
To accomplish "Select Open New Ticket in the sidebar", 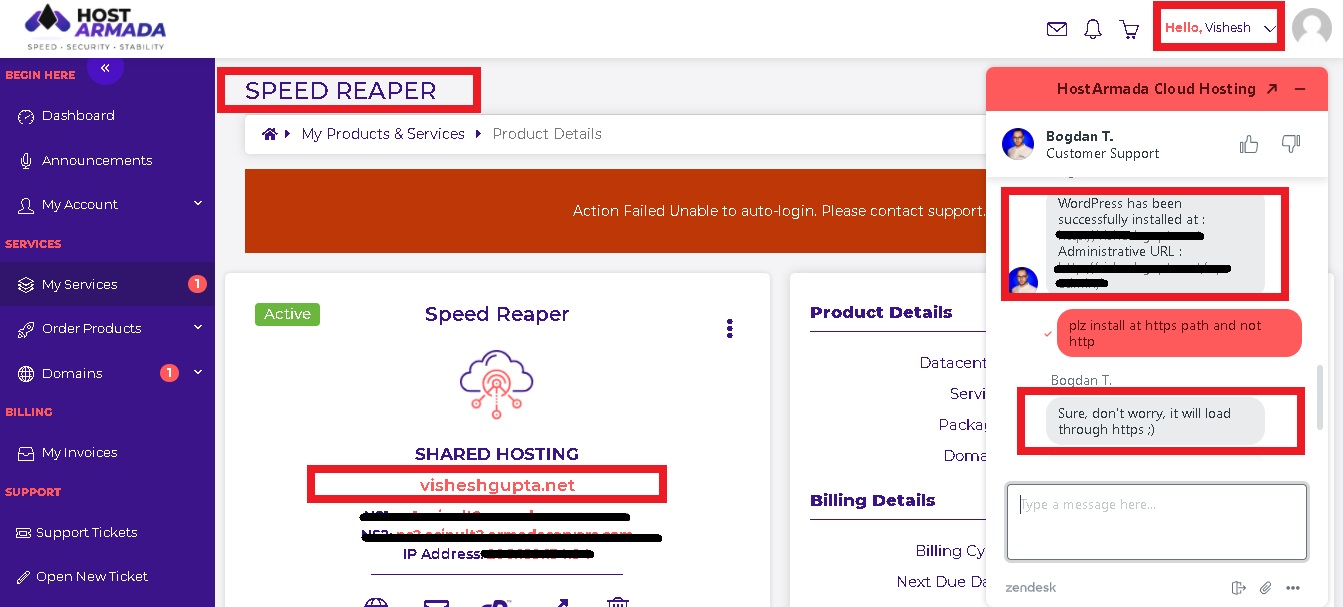I will (92, 576).
